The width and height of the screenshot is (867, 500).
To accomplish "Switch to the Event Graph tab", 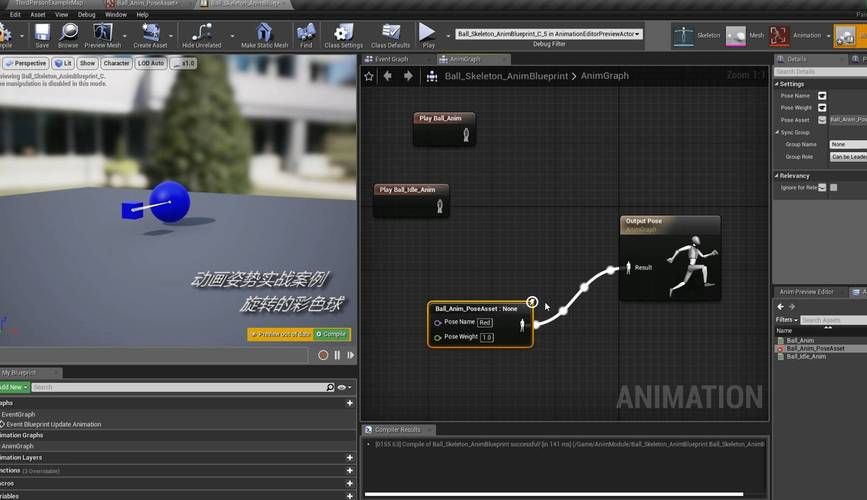I will coord(390,59).
